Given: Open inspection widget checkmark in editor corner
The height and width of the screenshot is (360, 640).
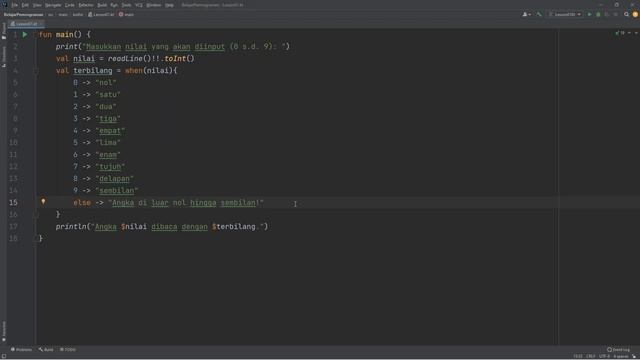Looking at the screenshot, I should (620, 33).
